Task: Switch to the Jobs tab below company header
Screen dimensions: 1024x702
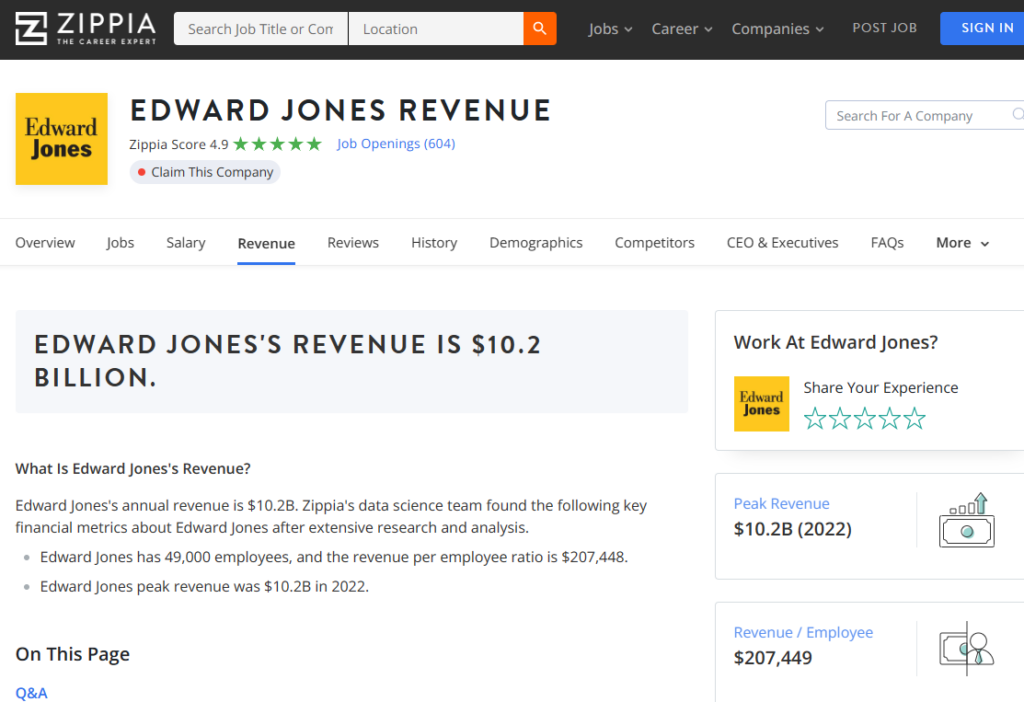Action: click(120, 243)
